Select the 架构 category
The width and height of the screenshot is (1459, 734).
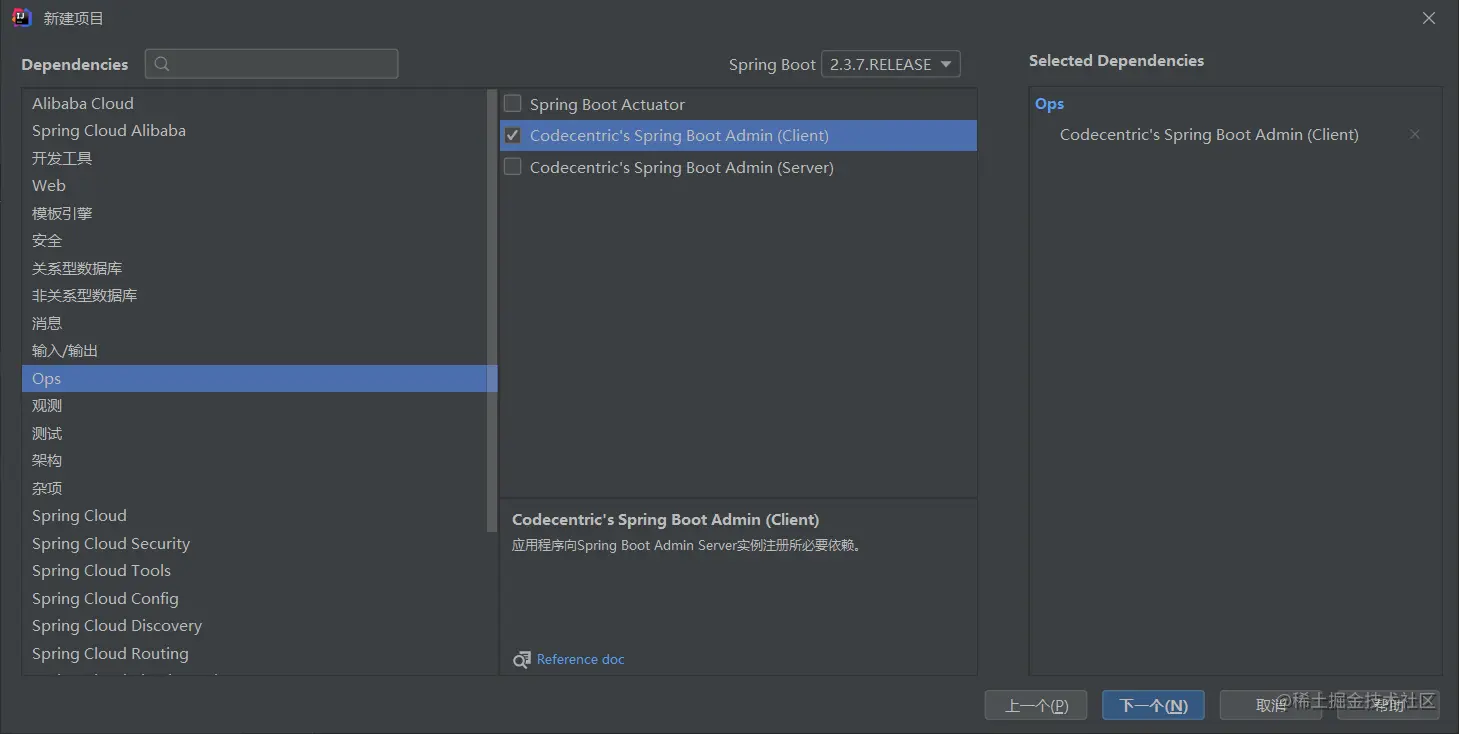255,461
